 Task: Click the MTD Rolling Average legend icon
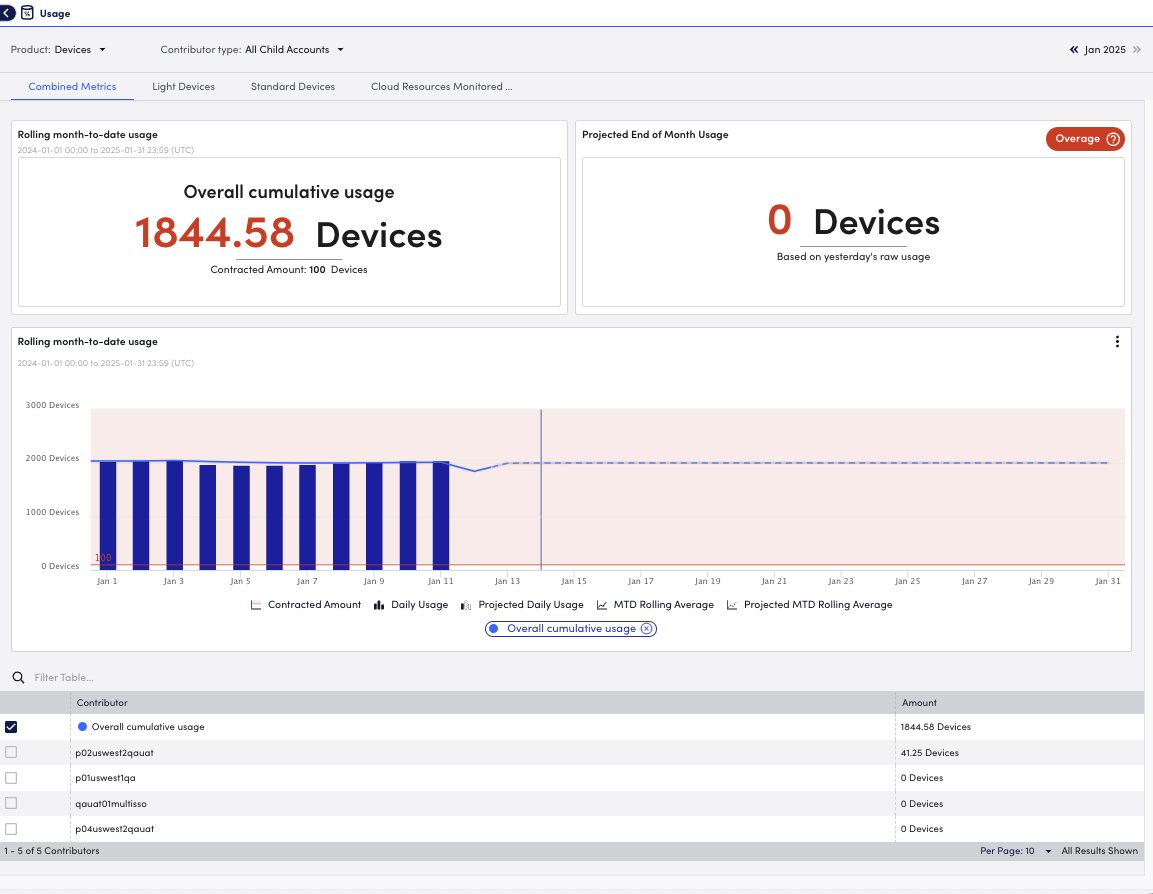click(x=602, y=605)
